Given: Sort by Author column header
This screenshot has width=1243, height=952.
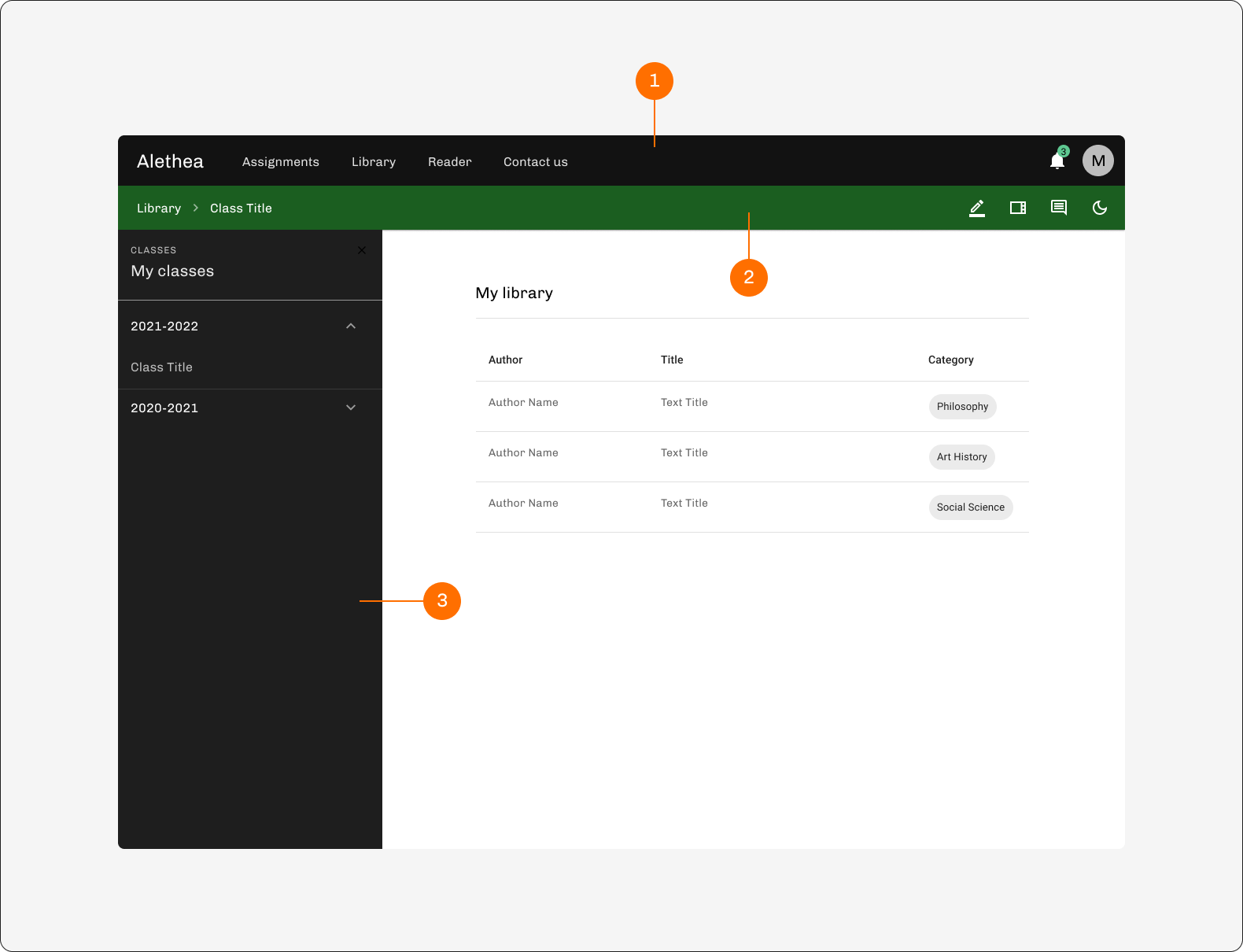Looking at the screenshot, I should 505,360.
